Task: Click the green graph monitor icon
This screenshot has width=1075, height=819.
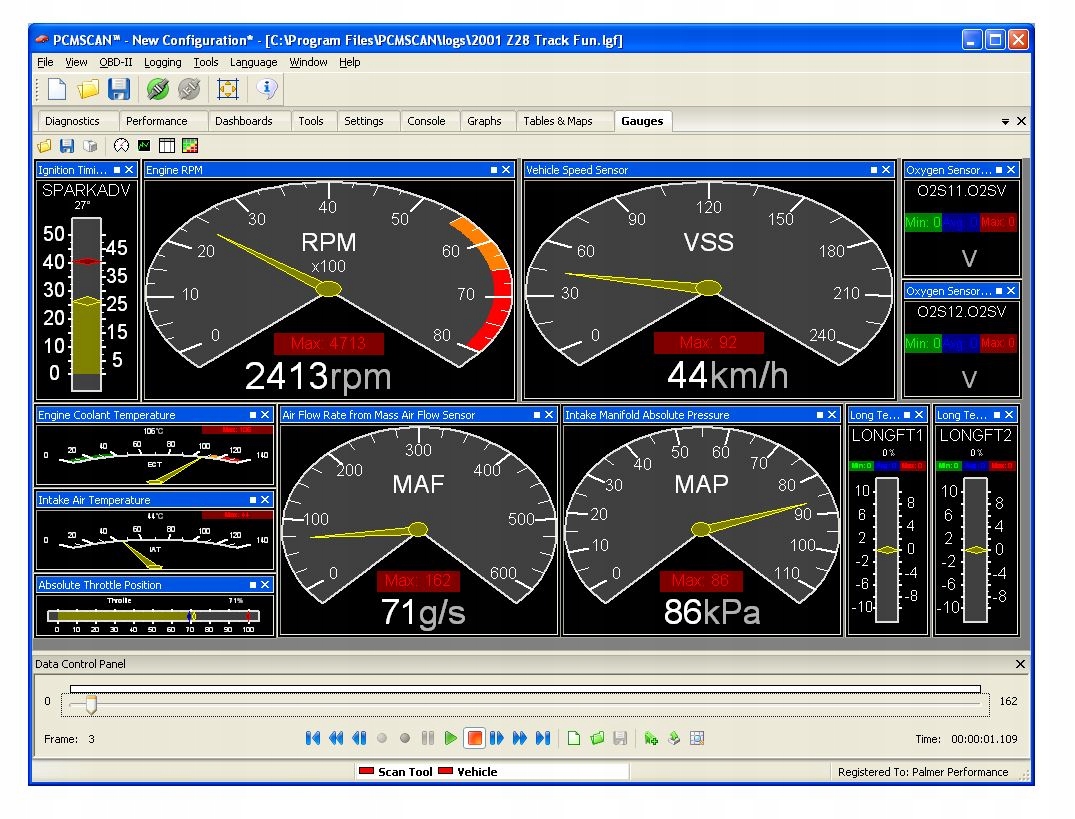Action: [145, 146]
